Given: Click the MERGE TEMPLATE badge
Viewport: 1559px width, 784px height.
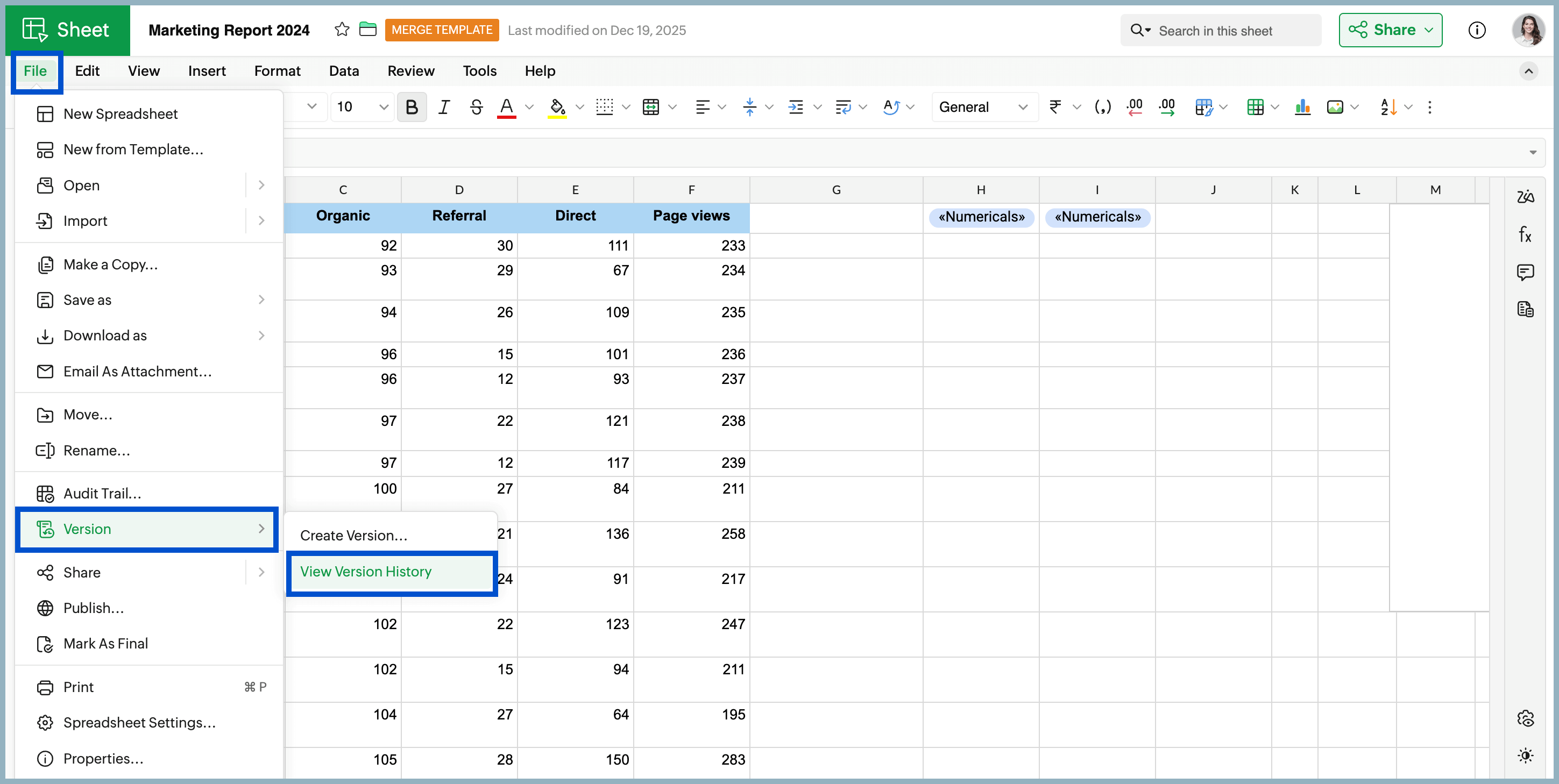Looking at the screenshot, I should tap(441, 30).
